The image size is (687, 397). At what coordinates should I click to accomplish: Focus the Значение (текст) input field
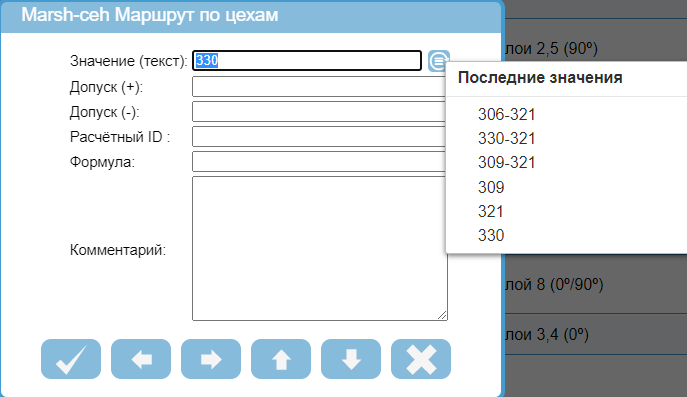[307, 60]
